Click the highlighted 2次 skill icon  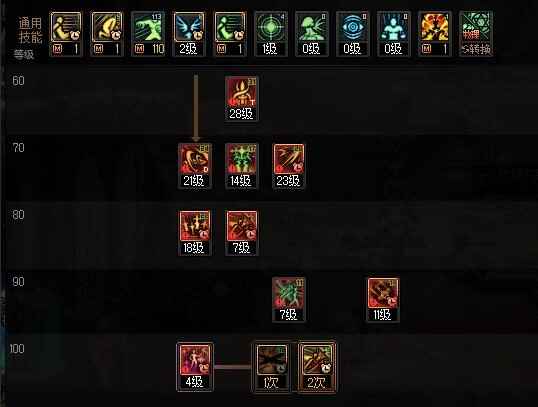(317, 367)
